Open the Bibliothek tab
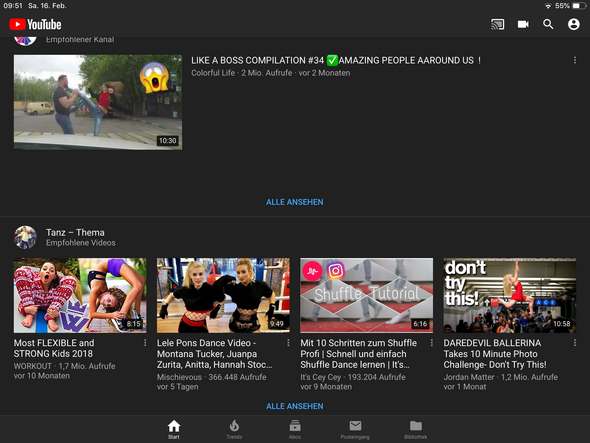Image resolution: width=590 pixels, height=443 pixels. pyautogui.click(x=416, y=429)
